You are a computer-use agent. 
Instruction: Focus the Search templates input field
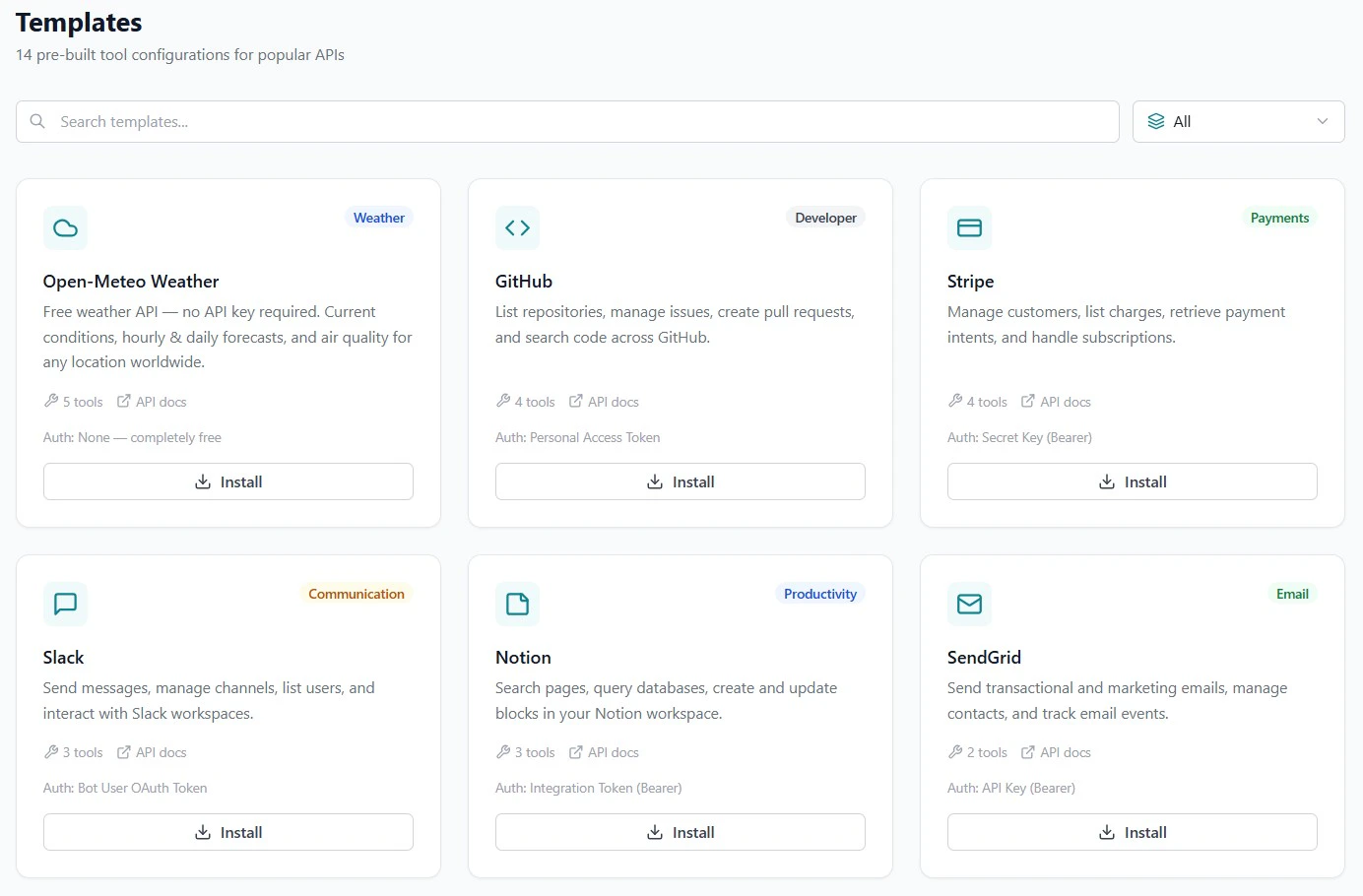pyautogui.click(x=567, y=121)
